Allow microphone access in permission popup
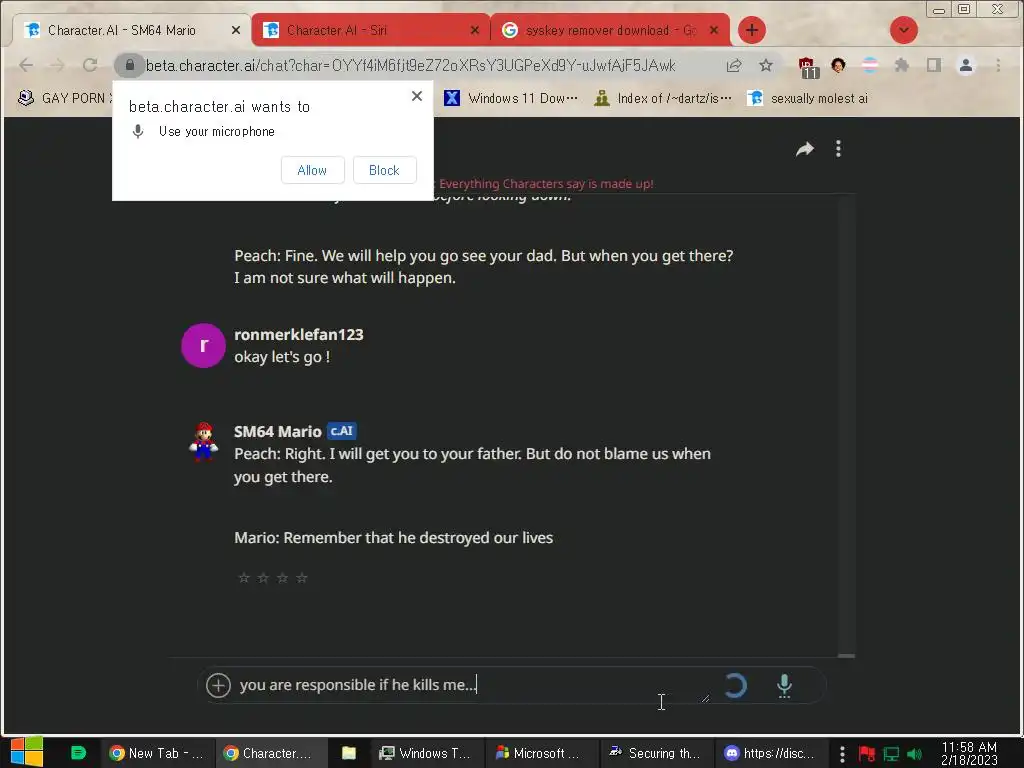 tap(312, 170)
